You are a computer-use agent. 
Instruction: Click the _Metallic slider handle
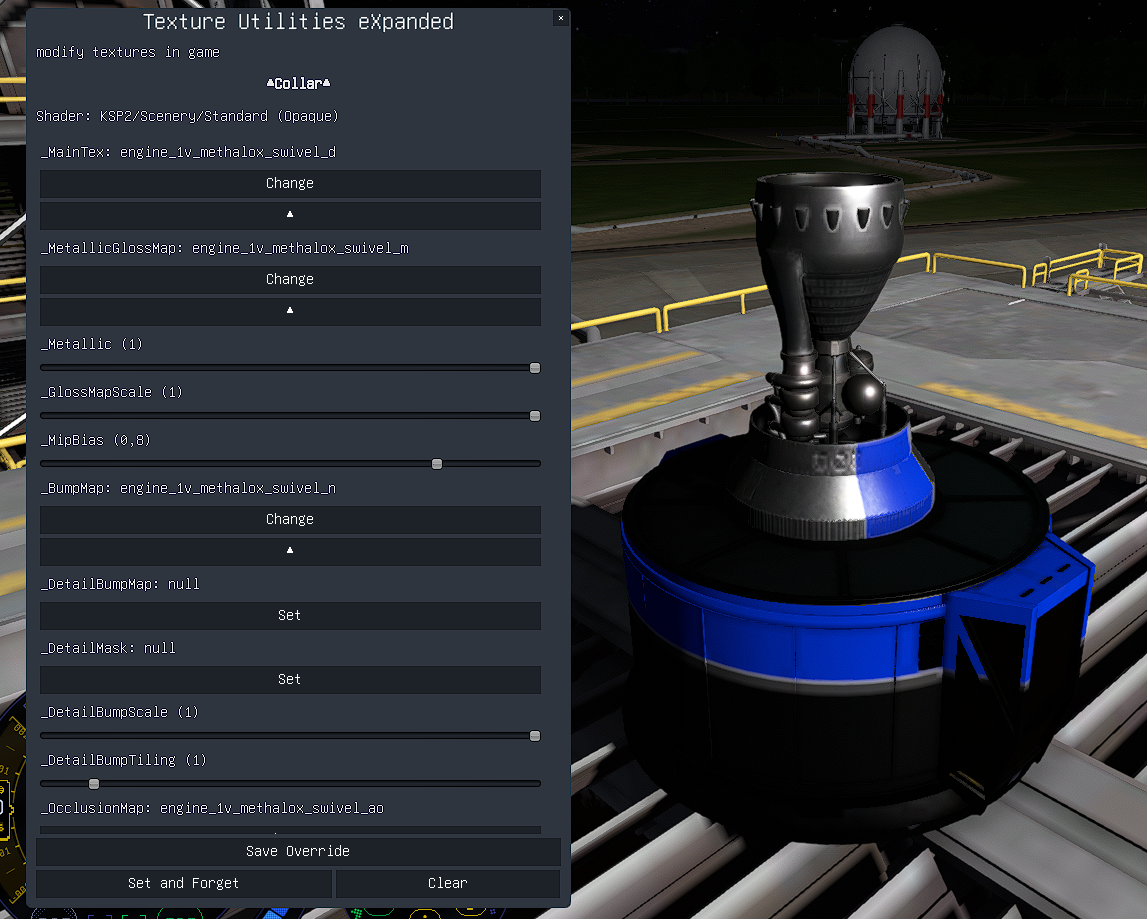535,368
